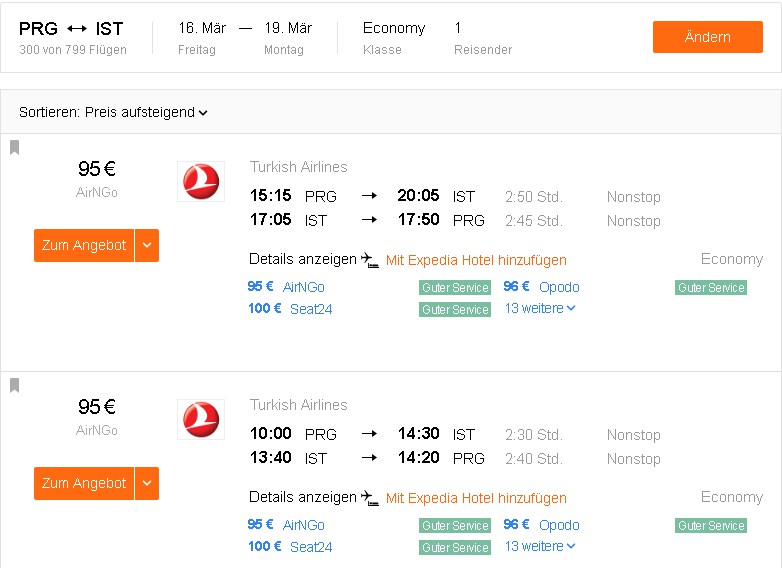Image resolution: width=782 pixels, height=568 pixels.
Task: Click first Zum Angebot button
Action: (x=84, y=245)
